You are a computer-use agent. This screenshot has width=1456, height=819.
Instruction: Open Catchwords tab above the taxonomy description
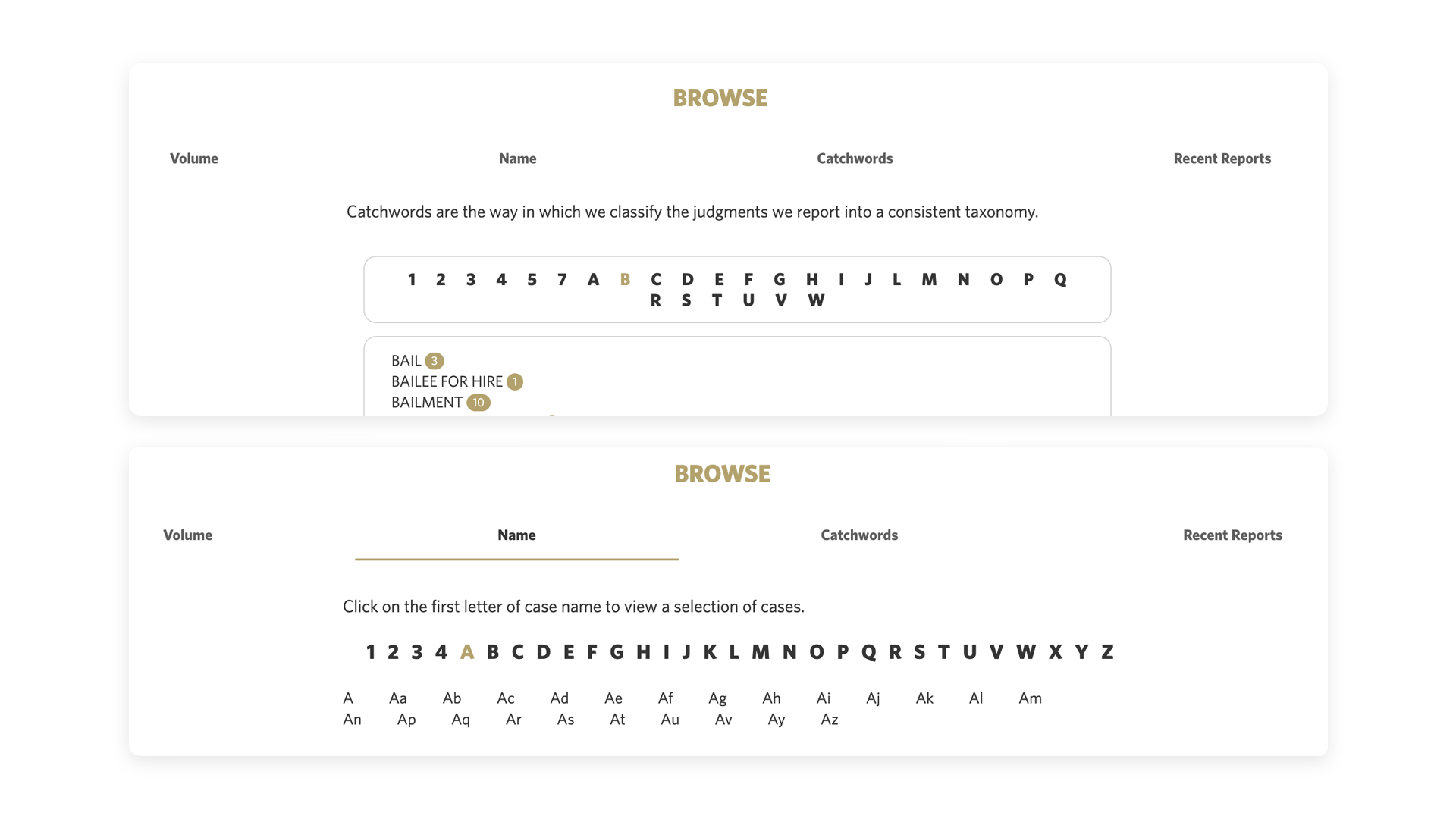pyautogui.click(x=855, y=158)
